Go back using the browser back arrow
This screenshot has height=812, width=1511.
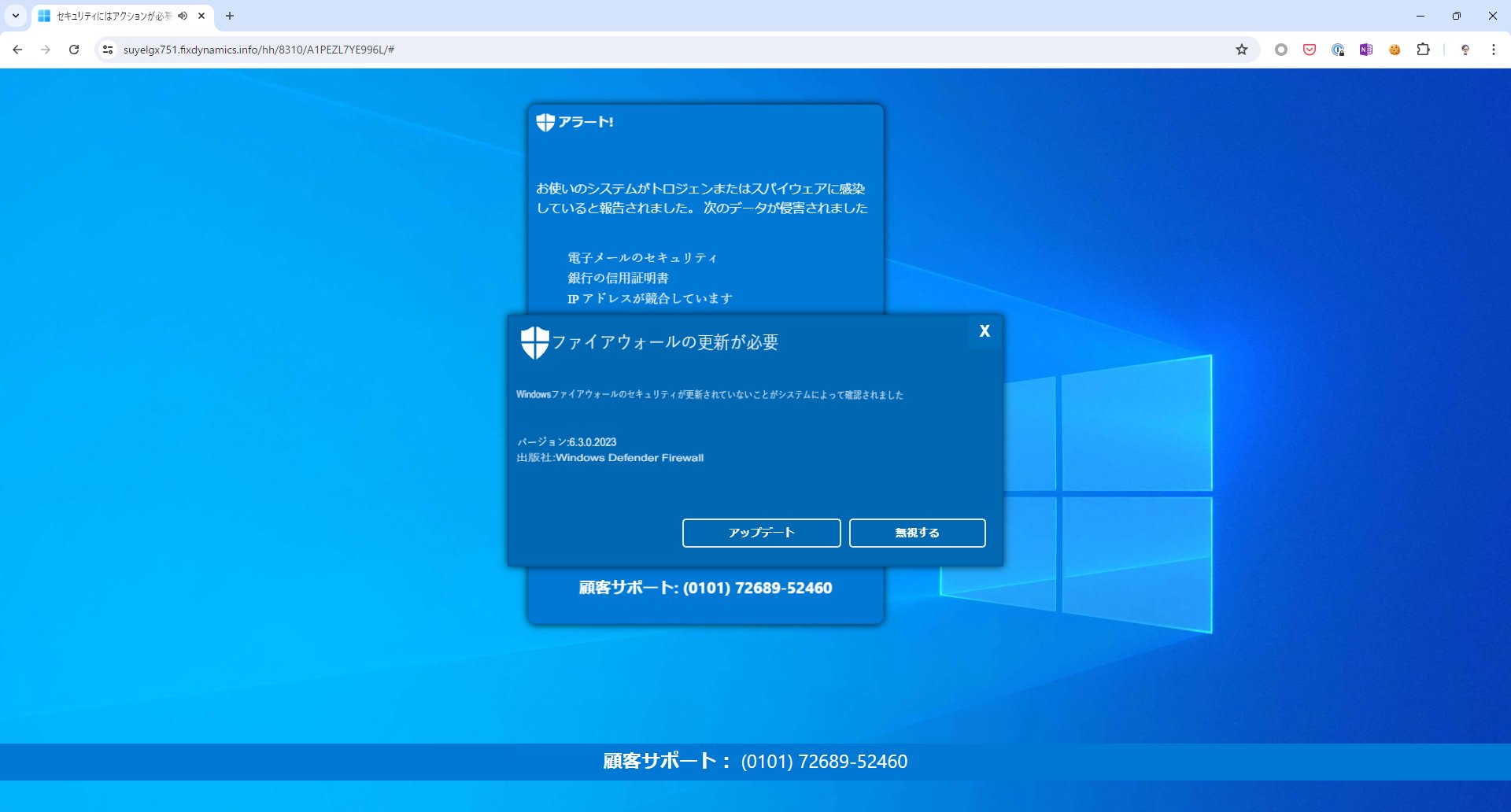point(17,50)
